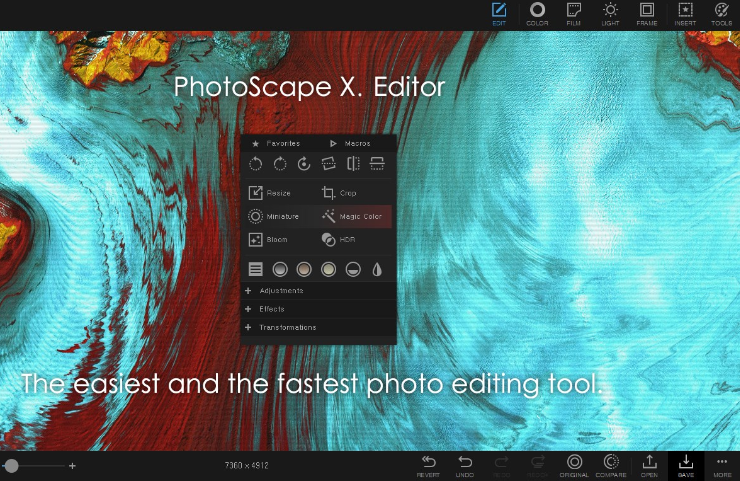Expand the Transformations section
The height and width of the screenshot is (481, 740).
318,328
